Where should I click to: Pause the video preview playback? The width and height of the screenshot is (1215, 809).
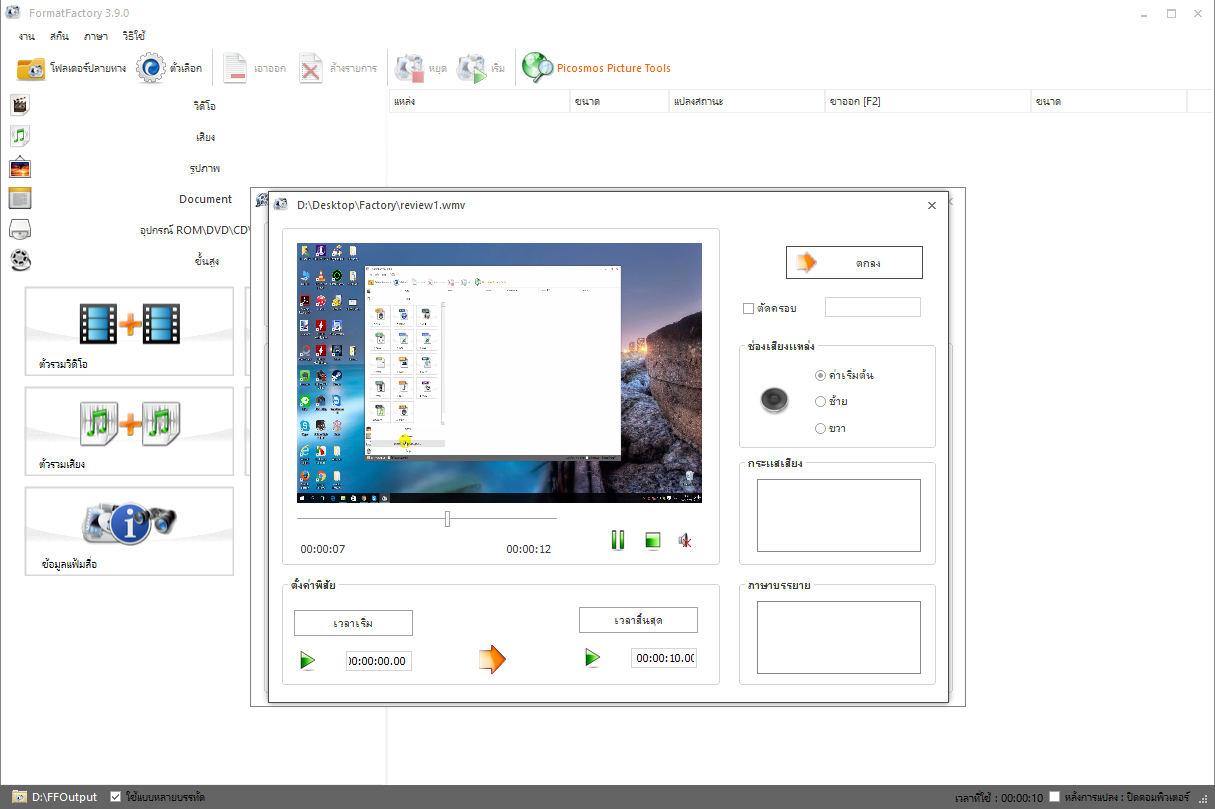618,540
